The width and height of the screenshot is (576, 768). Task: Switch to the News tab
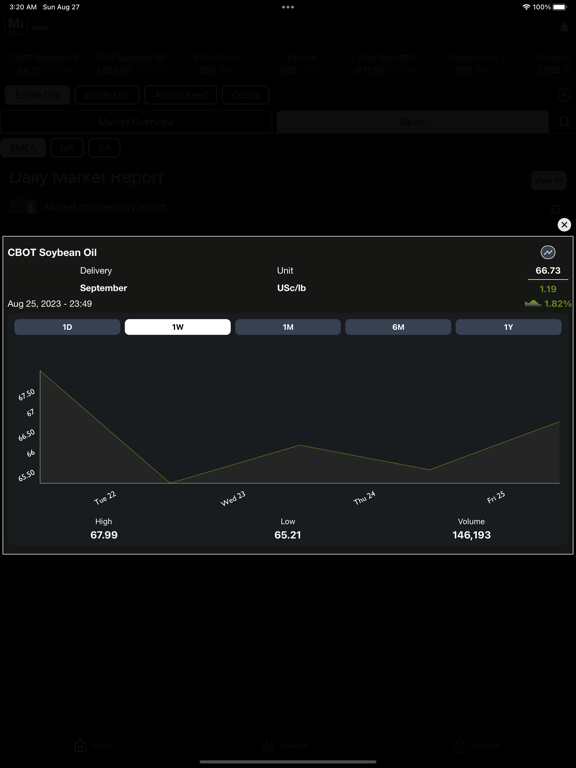click(x=412, y=121)
